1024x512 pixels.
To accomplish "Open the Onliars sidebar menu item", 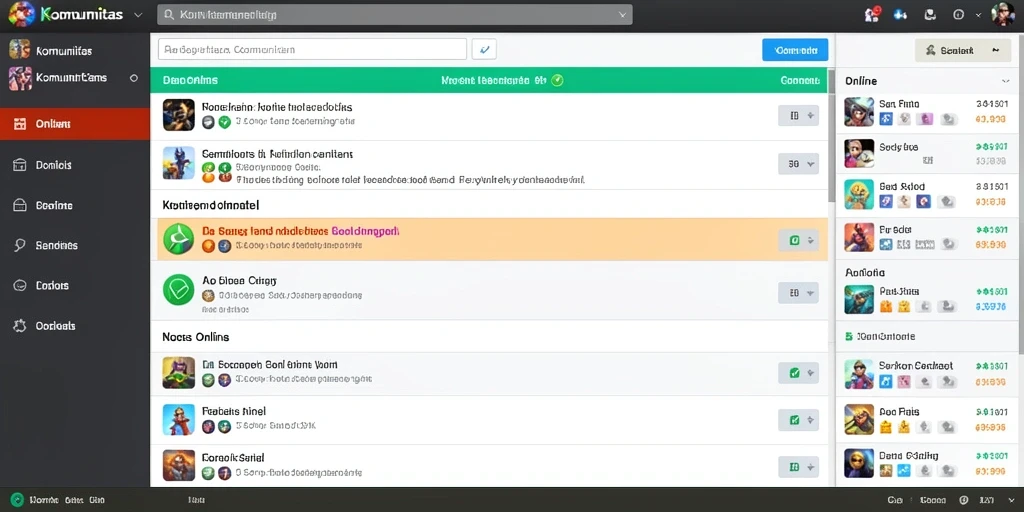I will click(74, 124).
